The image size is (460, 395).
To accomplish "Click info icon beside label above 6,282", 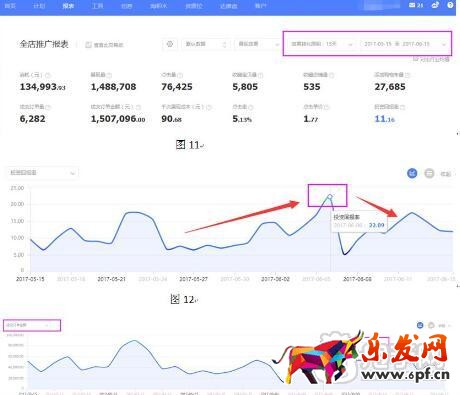I will point(48,107).
